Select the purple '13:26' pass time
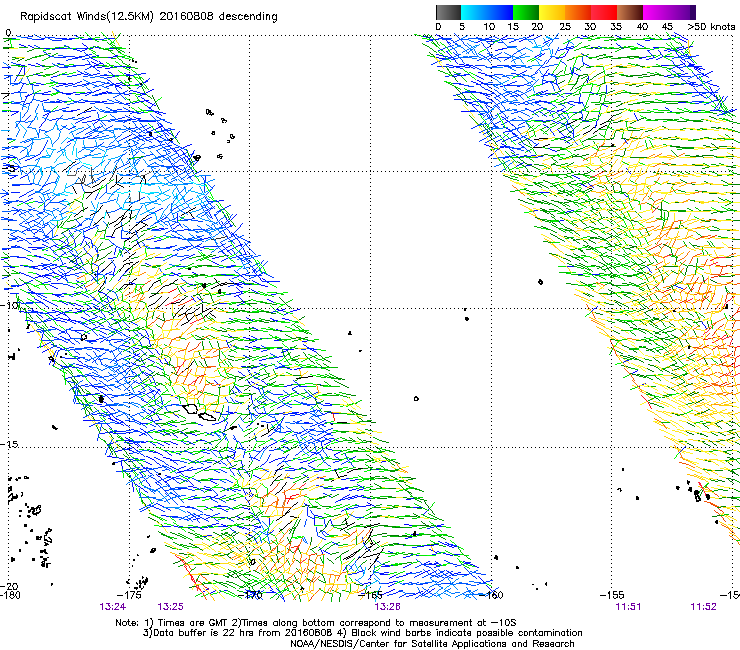The width and height of the screenshot is (740, 650). pos(387,607)
